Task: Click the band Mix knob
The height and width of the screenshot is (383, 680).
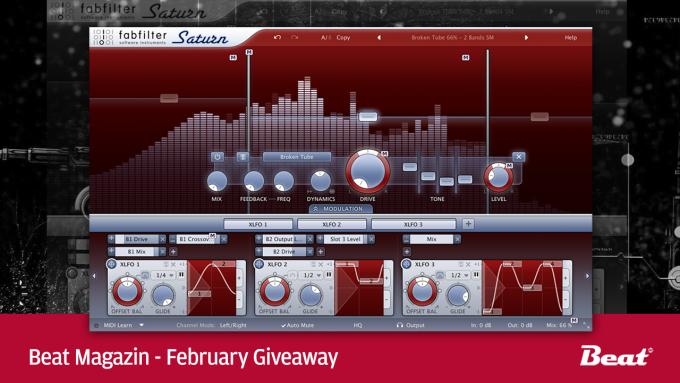Action: coord(216,181)
